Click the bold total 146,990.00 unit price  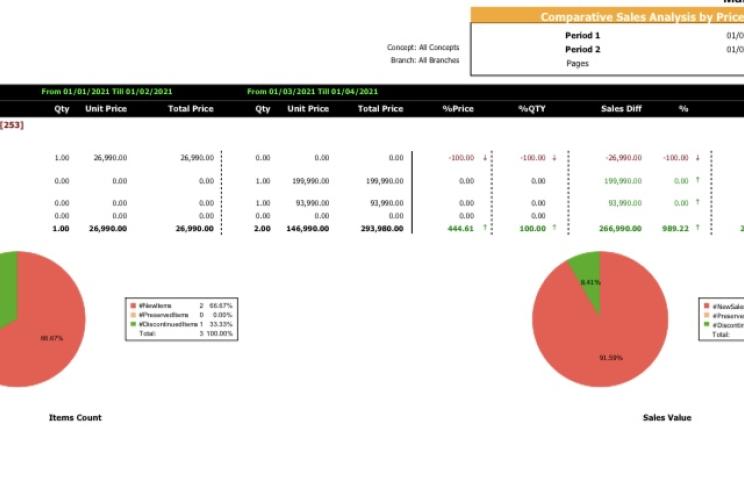click(x=307, y=229)
